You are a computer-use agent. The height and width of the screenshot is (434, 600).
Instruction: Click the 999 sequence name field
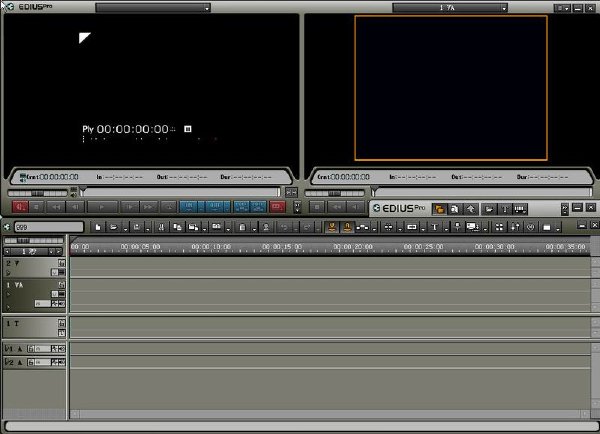click(49, 227)
